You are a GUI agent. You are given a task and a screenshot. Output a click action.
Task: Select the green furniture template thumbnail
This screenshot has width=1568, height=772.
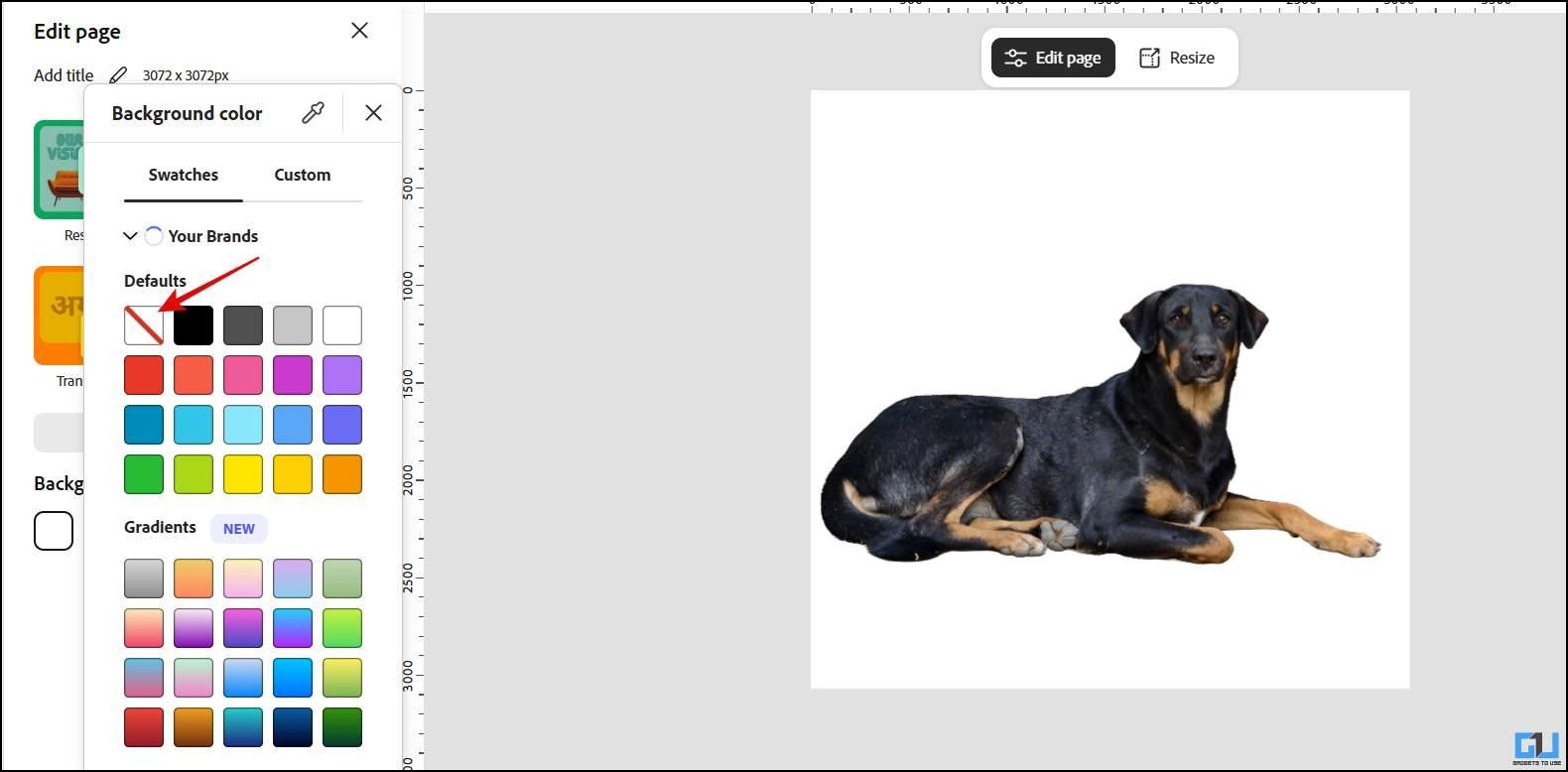[59, 170]
